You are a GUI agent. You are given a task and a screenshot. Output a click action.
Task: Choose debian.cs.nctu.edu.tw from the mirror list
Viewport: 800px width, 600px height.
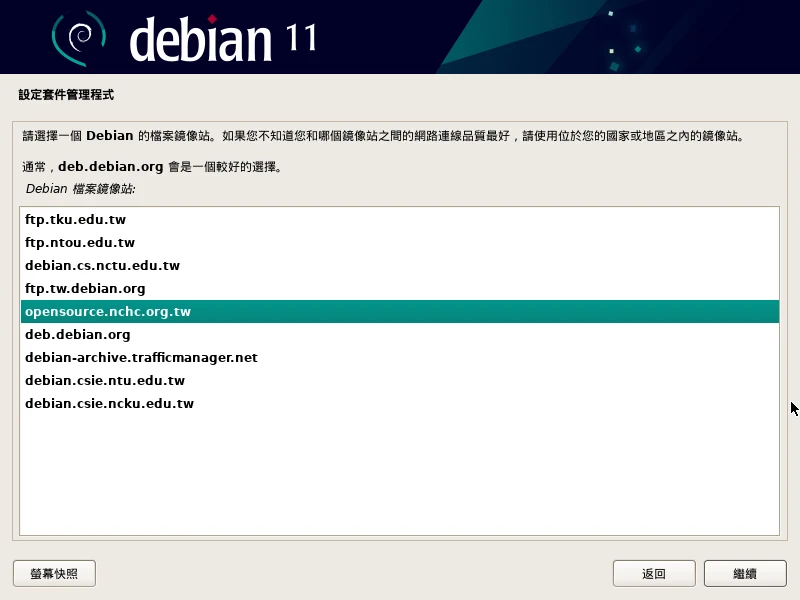[399, 265]
